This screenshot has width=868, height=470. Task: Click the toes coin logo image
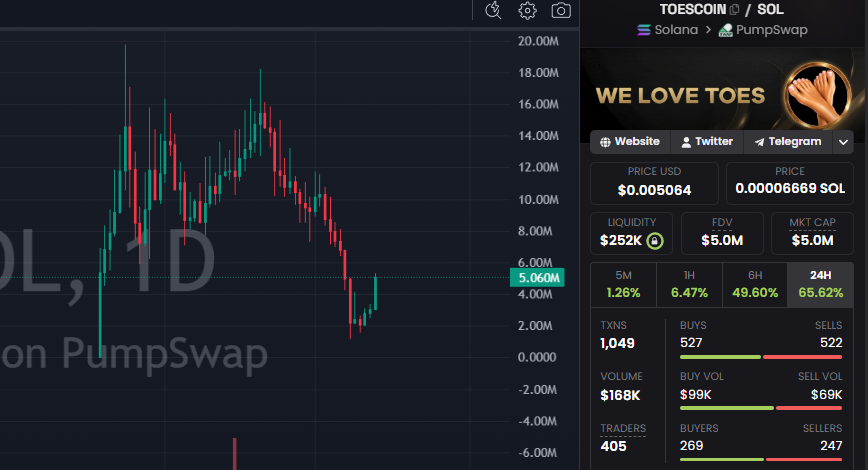tap(818, 95)
